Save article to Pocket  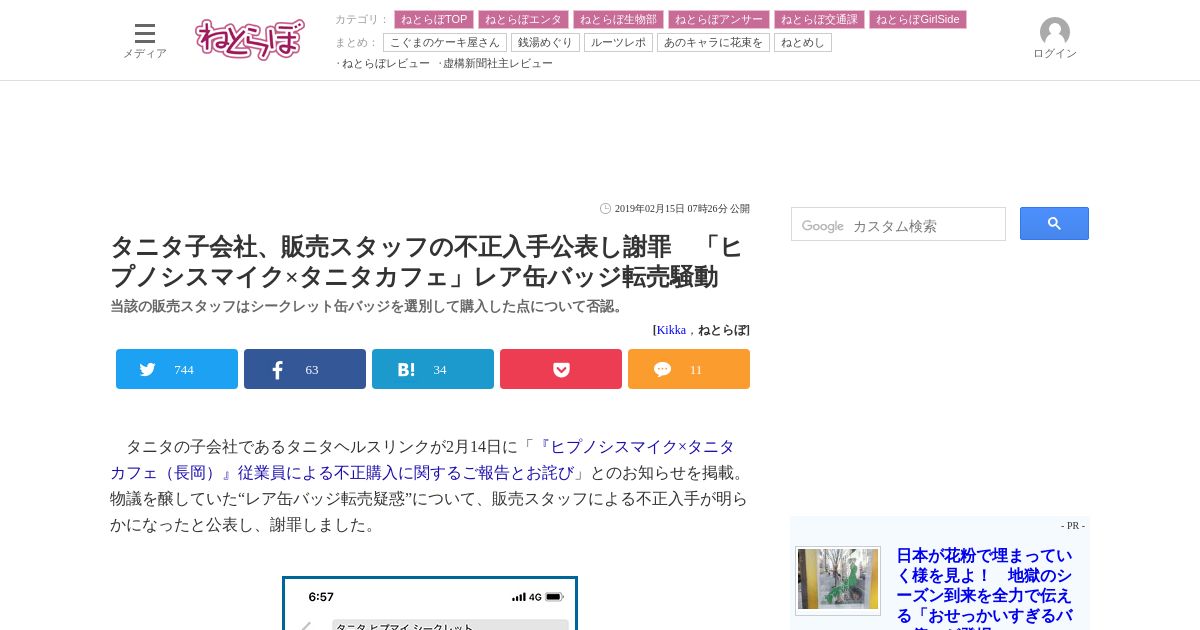coord(561,369)
